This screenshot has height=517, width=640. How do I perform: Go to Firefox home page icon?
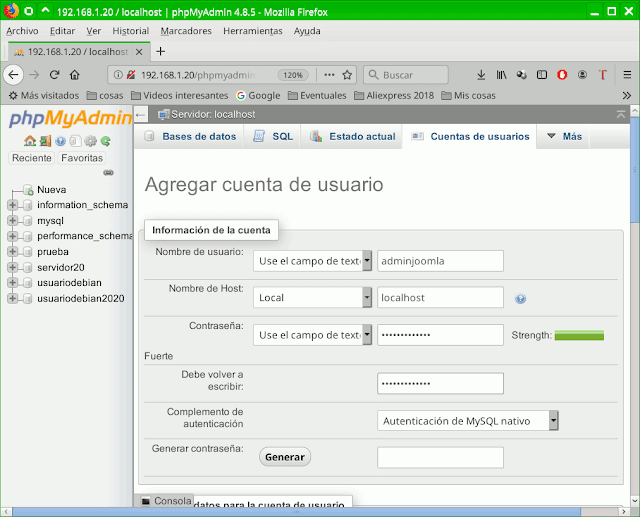74,75
